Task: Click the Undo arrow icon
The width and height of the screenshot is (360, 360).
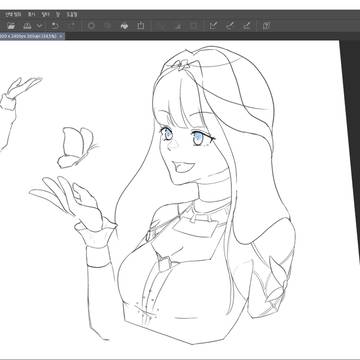Action: coord(55,26)
